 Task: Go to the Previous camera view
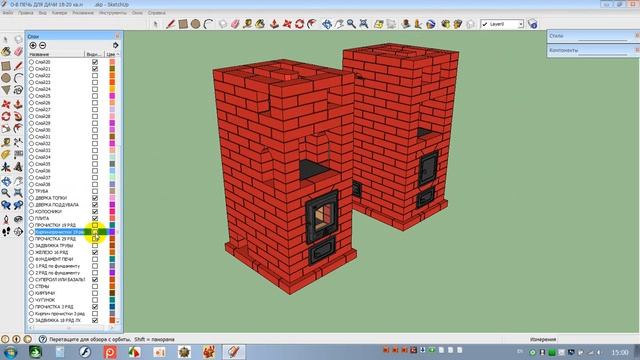[6, 205]
